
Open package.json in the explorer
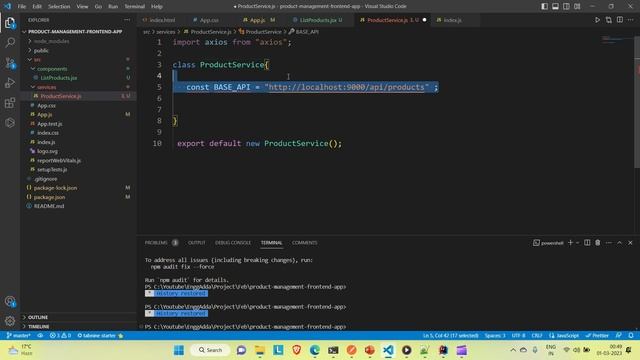78,197
